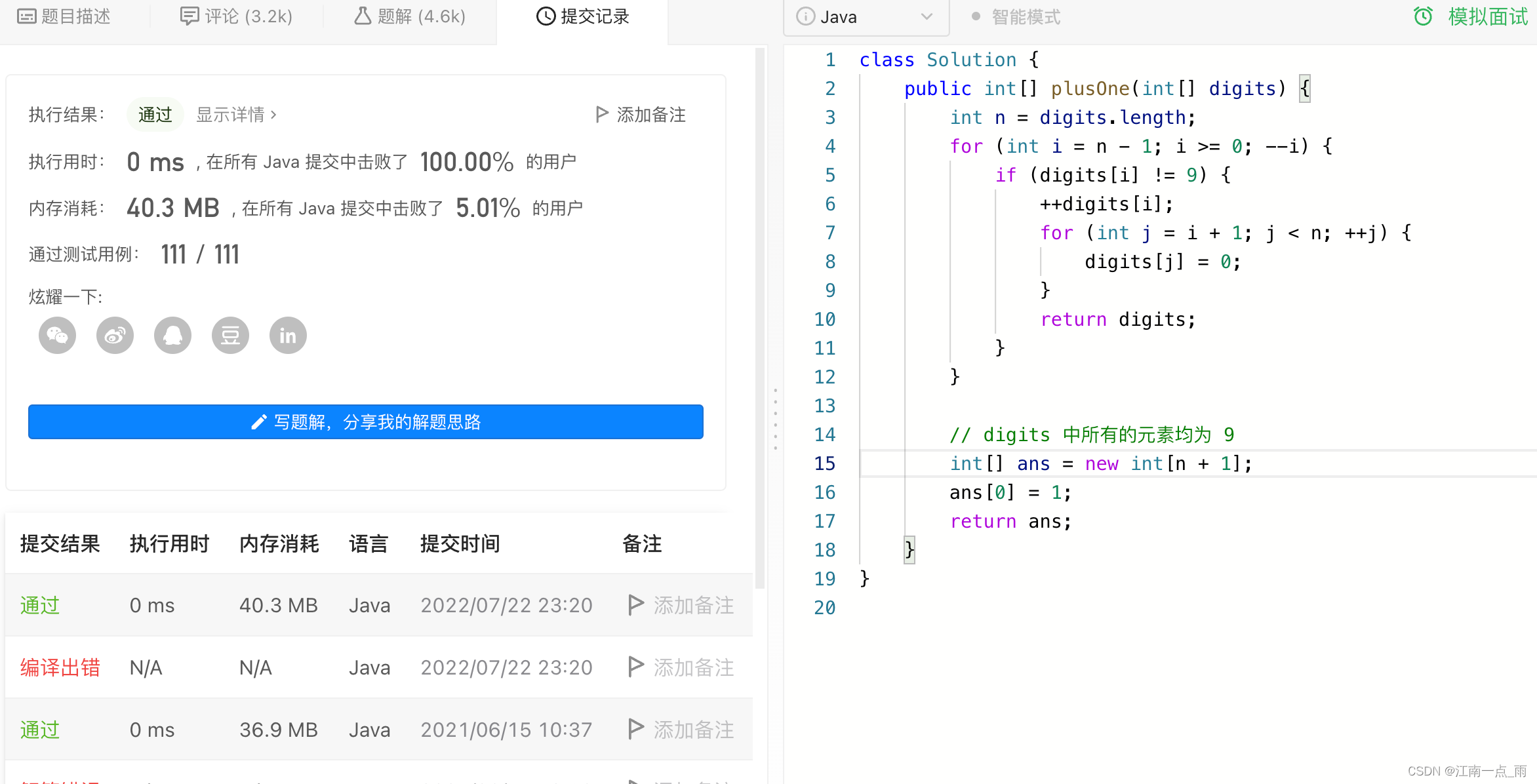Click the 100.00% runtime percentile text

coord(467,162)
